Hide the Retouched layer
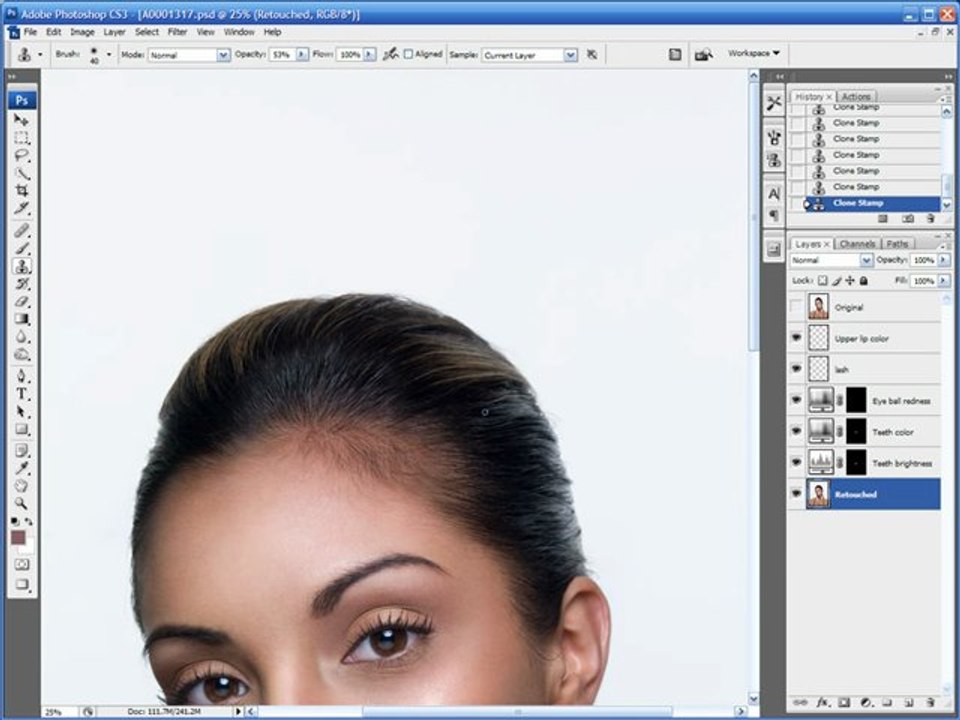The image size is (960, 720). coord(796,493)
